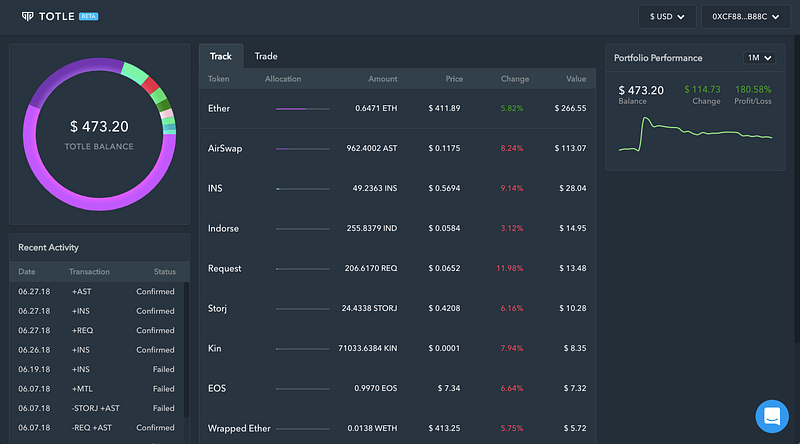Image resolution: width=800 pixels, height=444 pixels.
Task: Change the 1M performance period dropdown
Action: click(x=759, y=58)
